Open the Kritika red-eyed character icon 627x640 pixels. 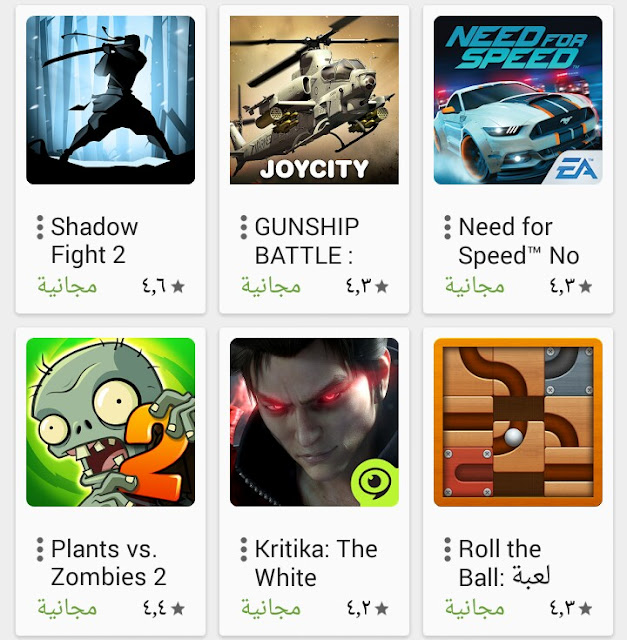tap(314, 422)
